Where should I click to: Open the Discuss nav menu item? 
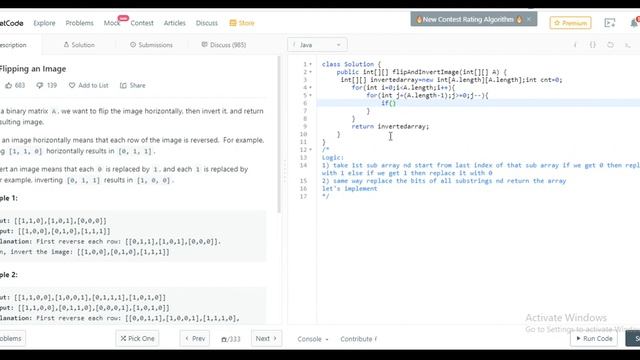(x=207, y=23)
